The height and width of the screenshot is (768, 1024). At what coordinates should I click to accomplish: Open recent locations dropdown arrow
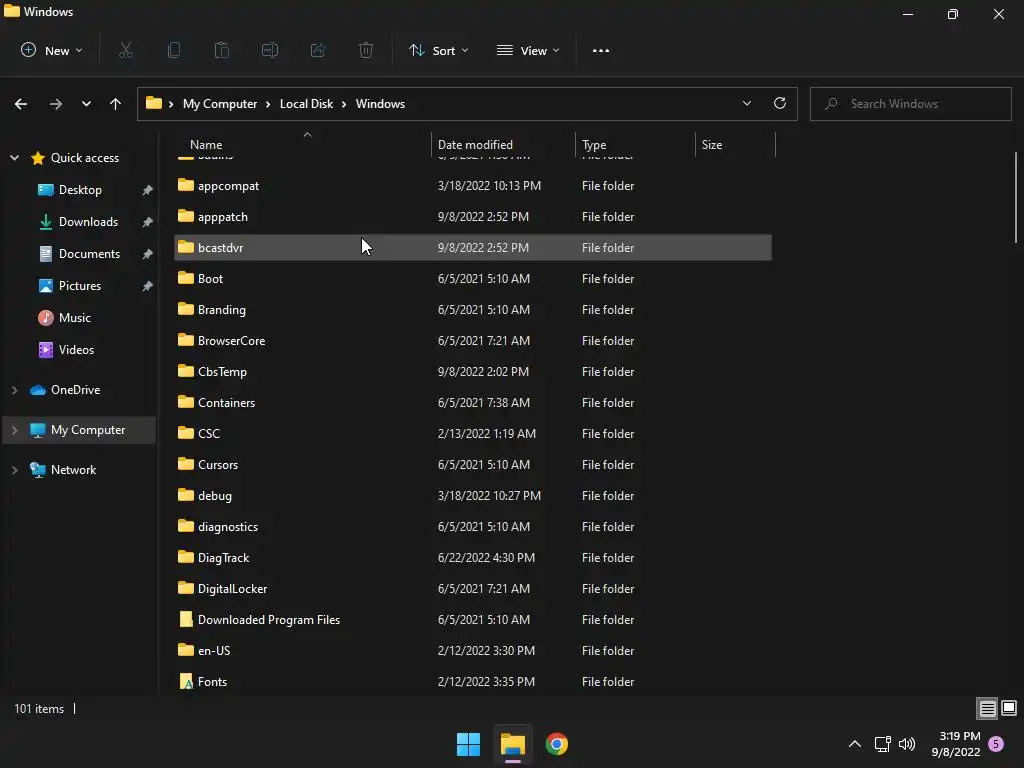pos(86,104)
